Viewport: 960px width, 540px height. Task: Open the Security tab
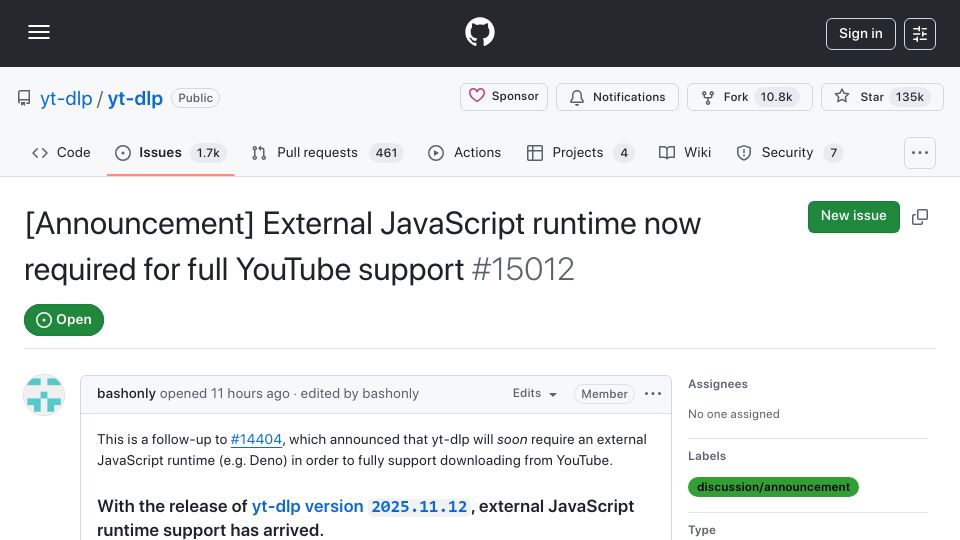[790, 152]
